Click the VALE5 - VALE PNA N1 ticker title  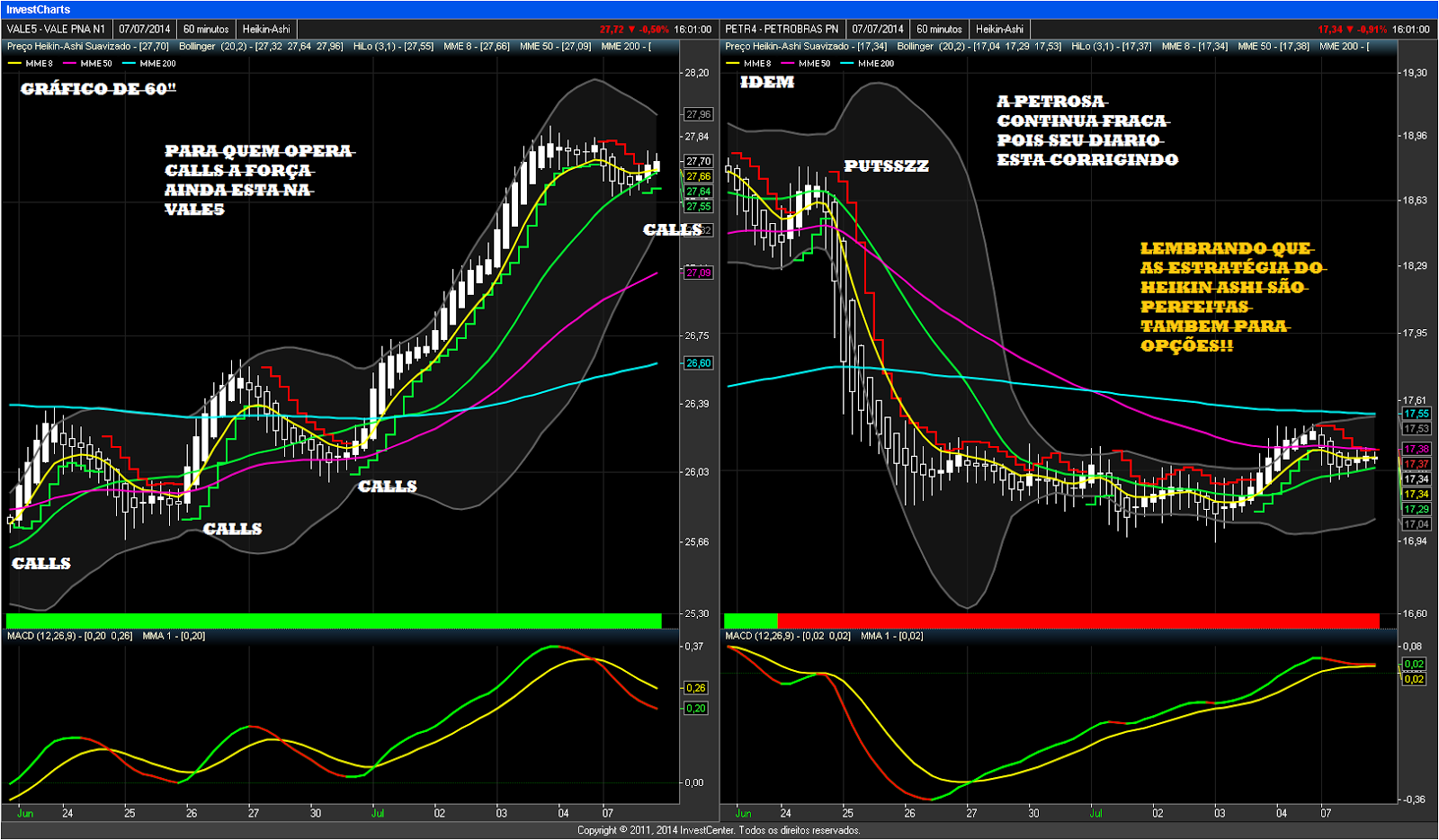(x=56, y=29)
